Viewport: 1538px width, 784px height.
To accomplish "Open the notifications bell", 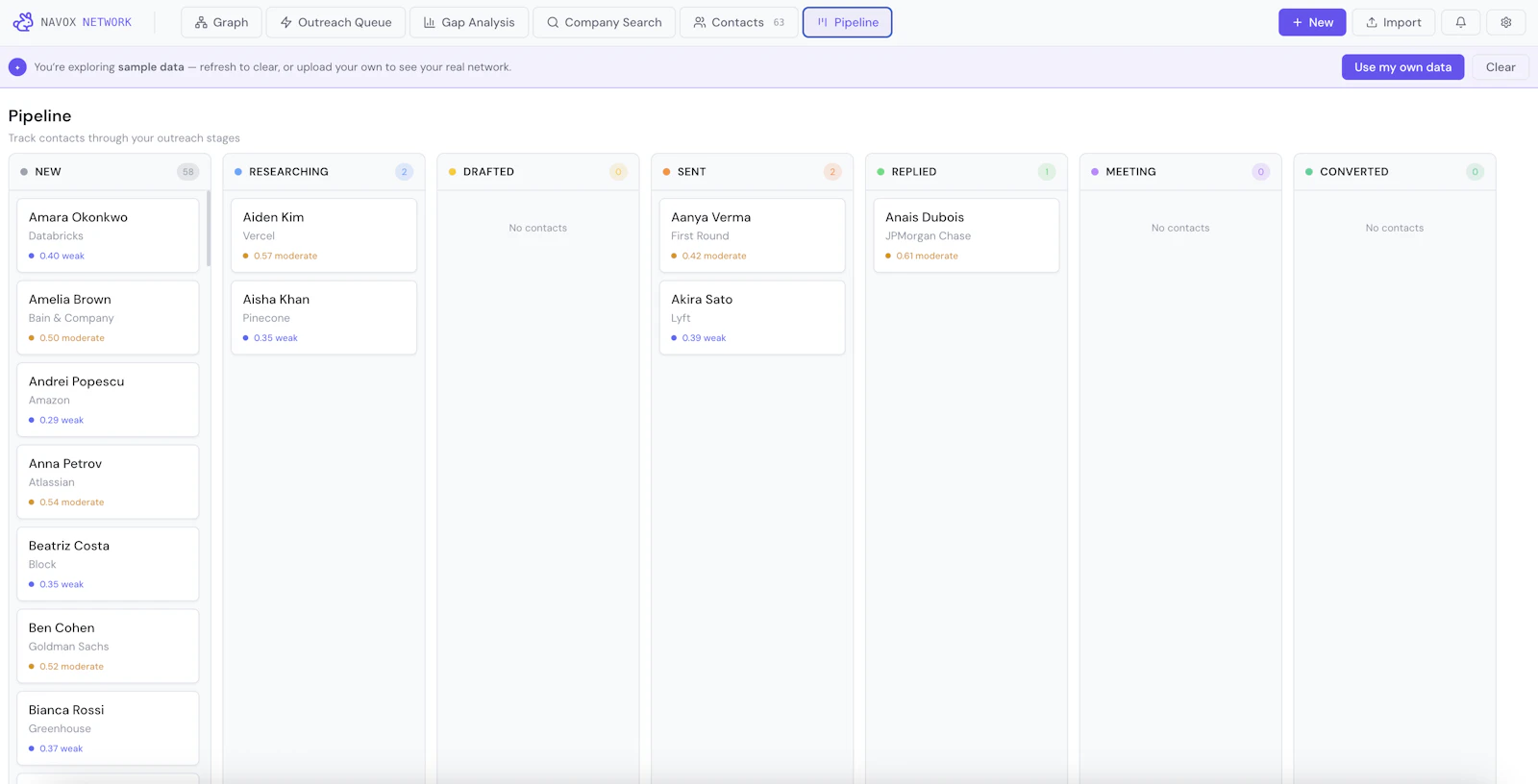I will pos(1460,22).
